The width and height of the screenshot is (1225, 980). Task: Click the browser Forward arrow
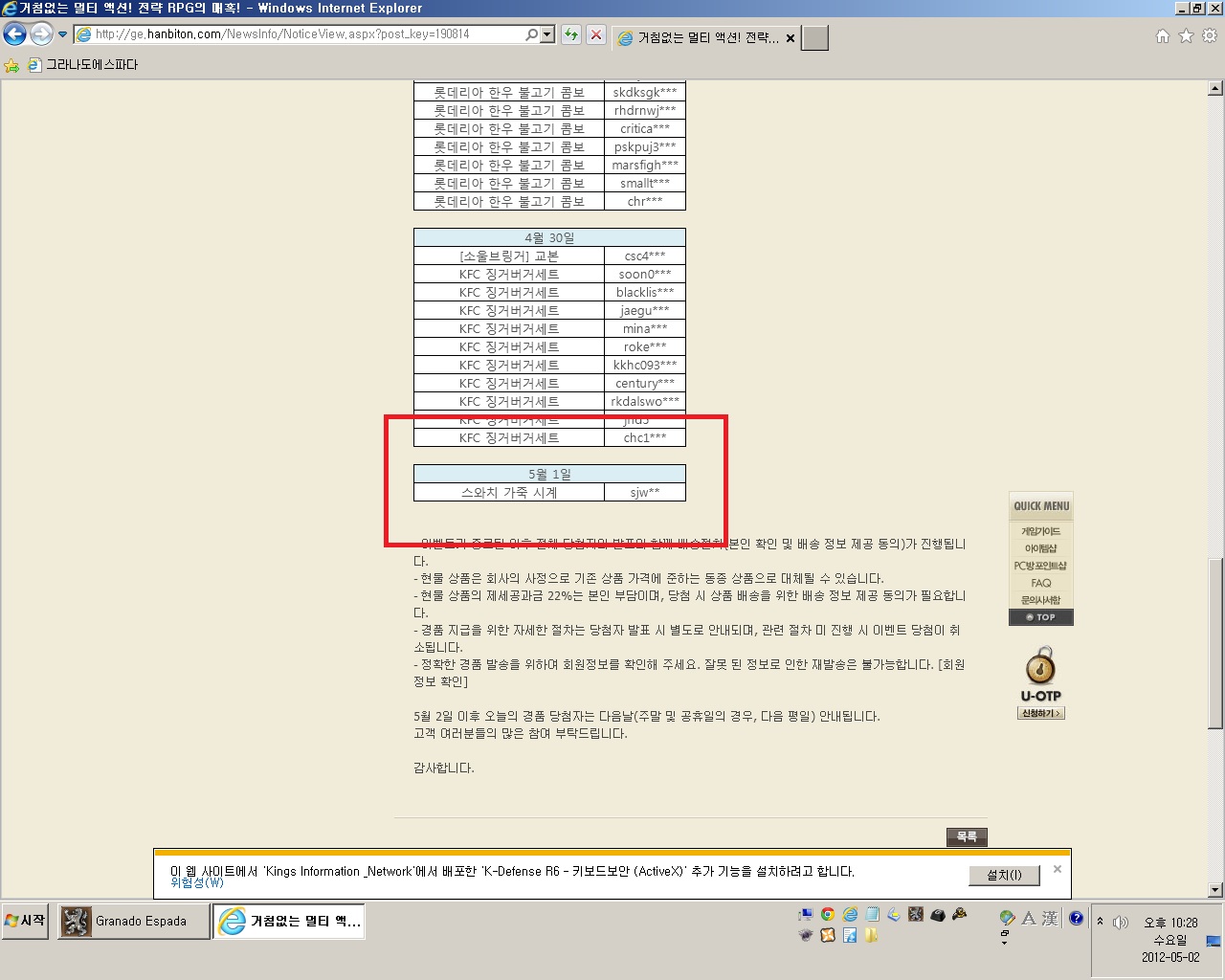[x=41, y=34]
